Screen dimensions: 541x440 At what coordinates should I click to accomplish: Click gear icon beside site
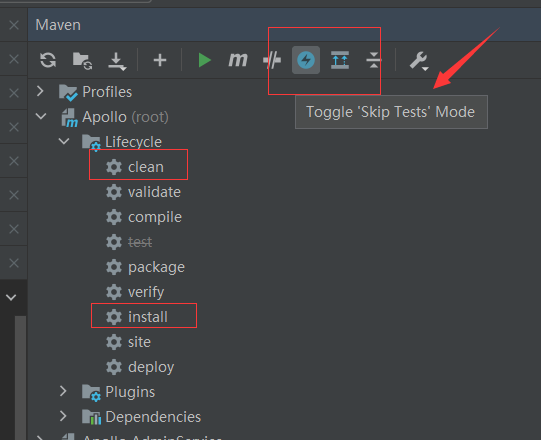coord(114,342)
